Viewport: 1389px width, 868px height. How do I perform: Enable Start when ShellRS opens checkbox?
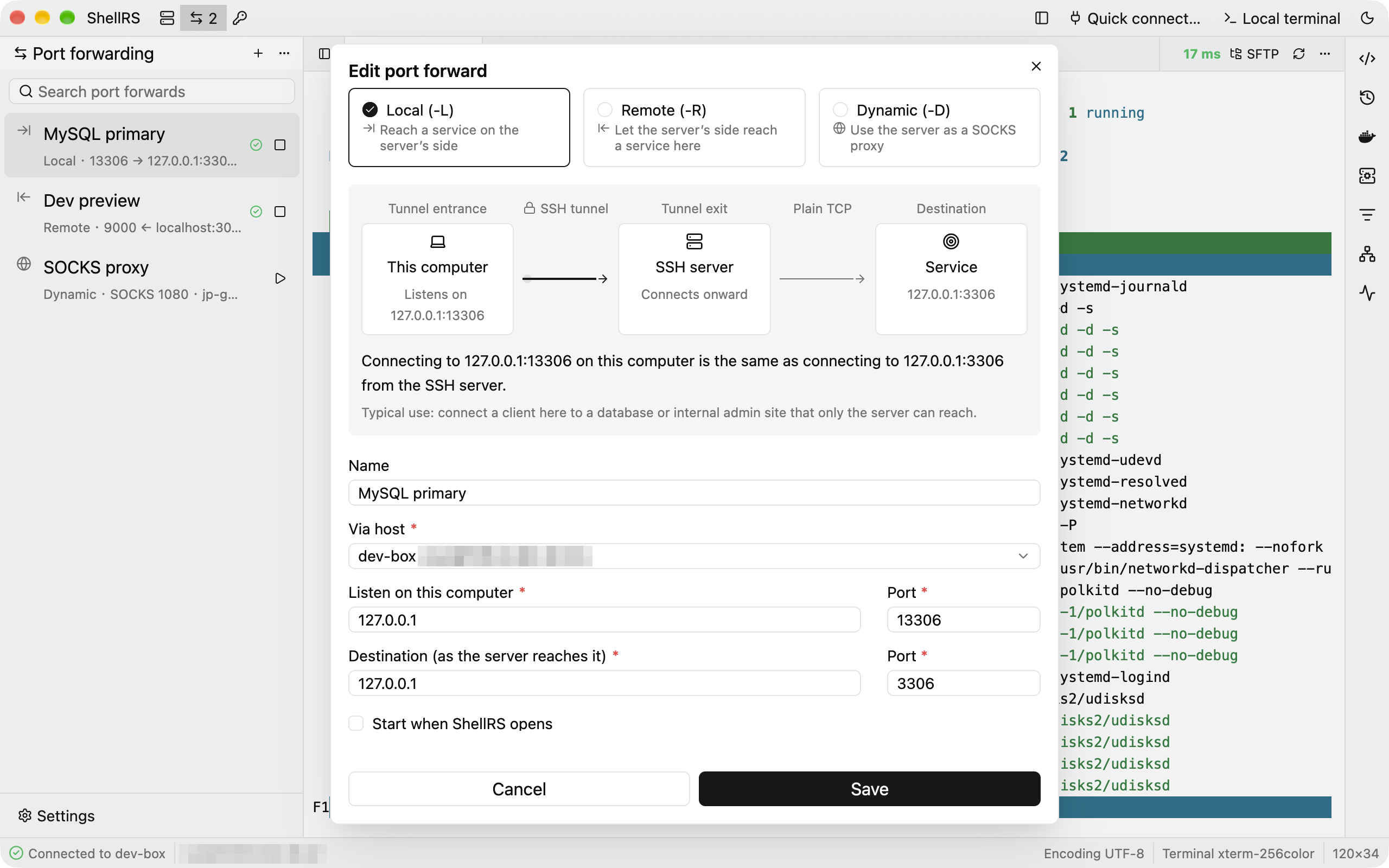(x=356, y=723)
